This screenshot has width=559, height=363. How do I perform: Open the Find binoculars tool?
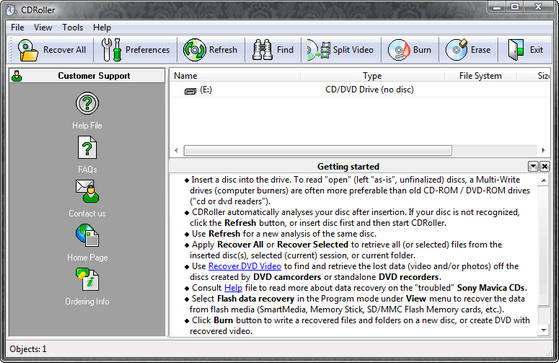coord(262,50)
